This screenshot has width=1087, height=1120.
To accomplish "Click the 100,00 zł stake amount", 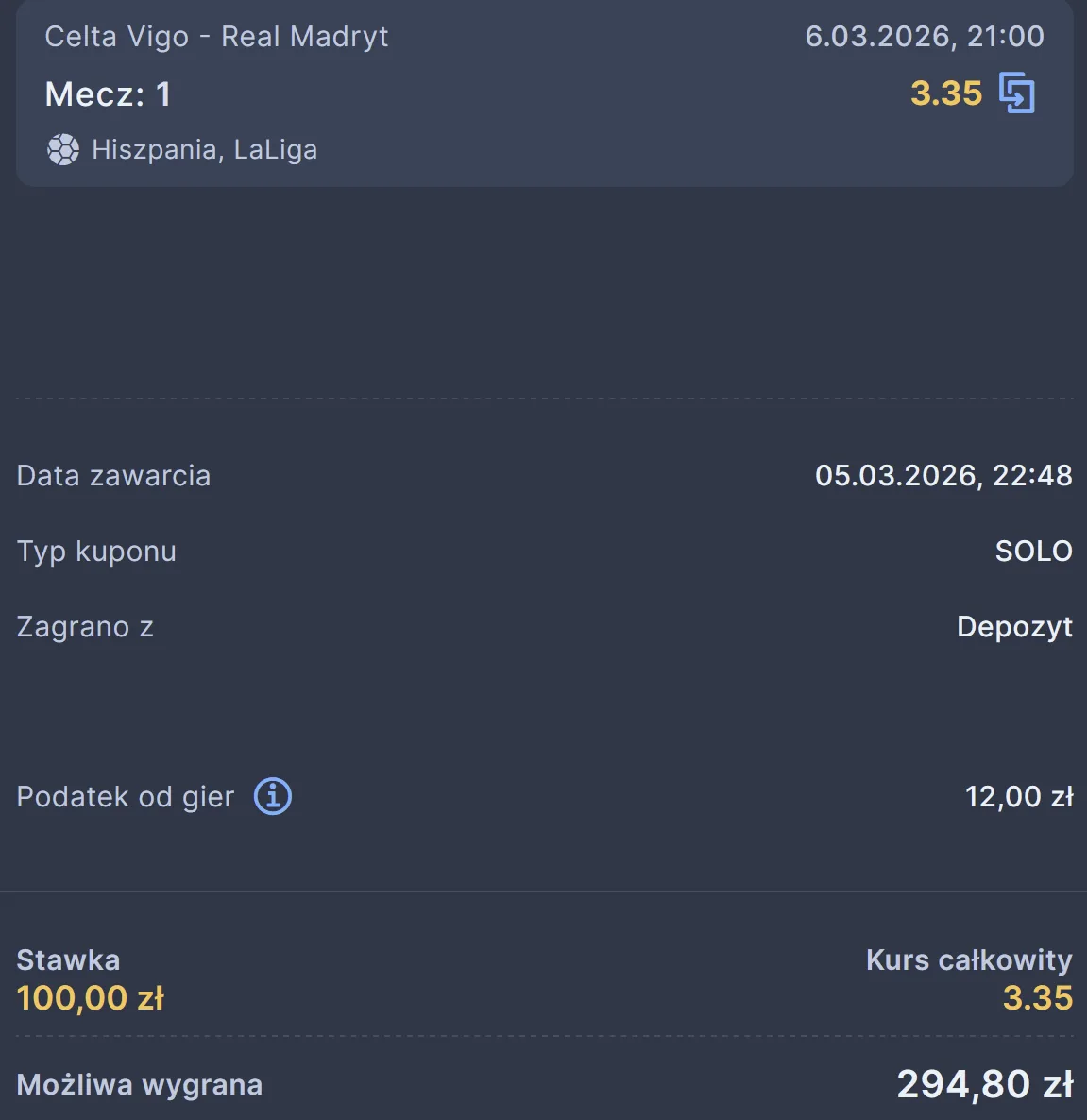I will click(x=91, y=998).
